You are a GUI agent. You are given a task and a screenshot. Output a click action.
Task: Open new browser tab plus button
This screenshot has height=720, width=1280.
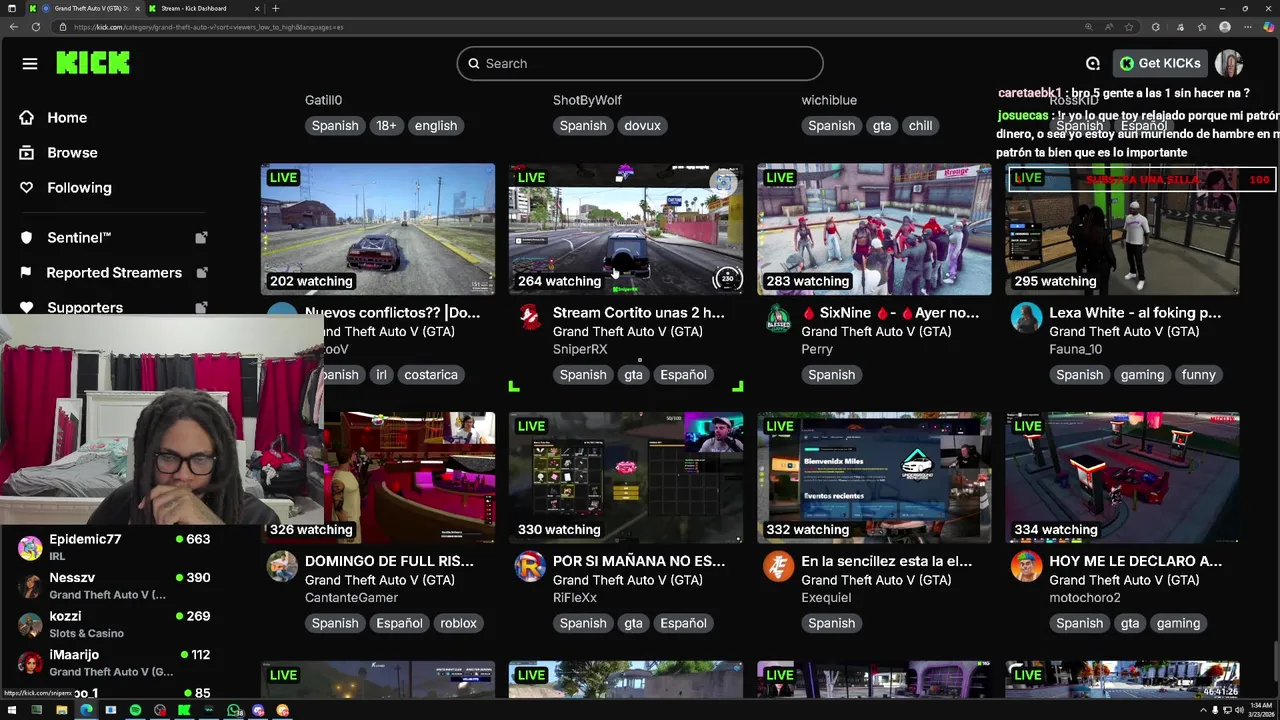(276, 8)
